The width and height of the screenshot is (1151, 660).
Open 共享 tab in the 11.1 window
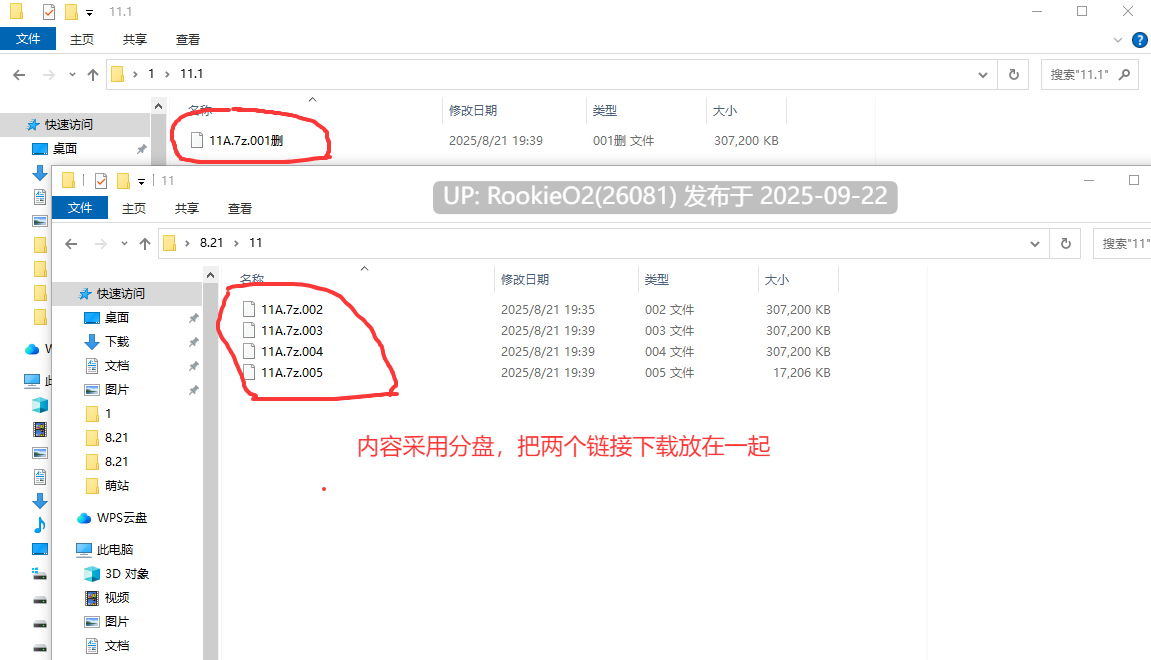[x=134, y=40]
